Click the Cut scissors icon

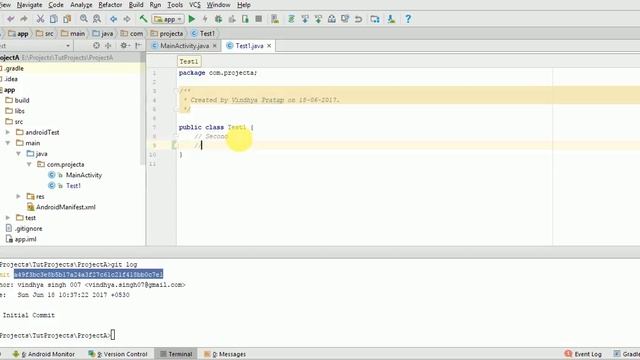(x=40, y=19)
